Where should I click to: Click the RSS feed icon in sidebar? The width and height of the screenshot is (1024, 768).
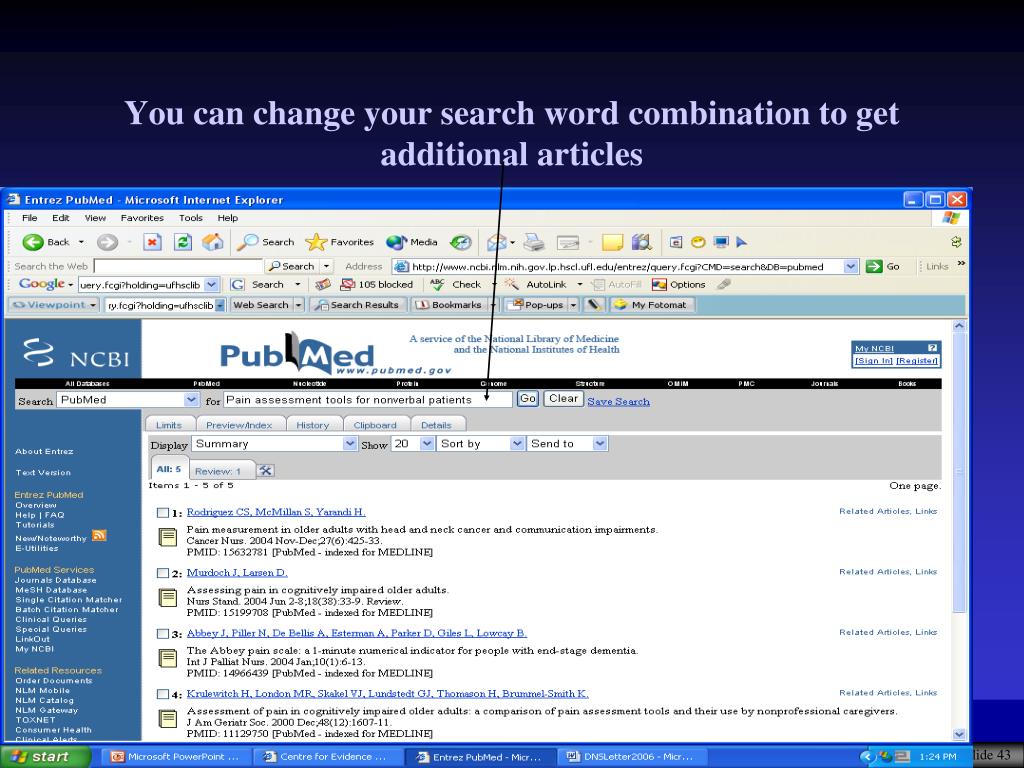(99, 536)
